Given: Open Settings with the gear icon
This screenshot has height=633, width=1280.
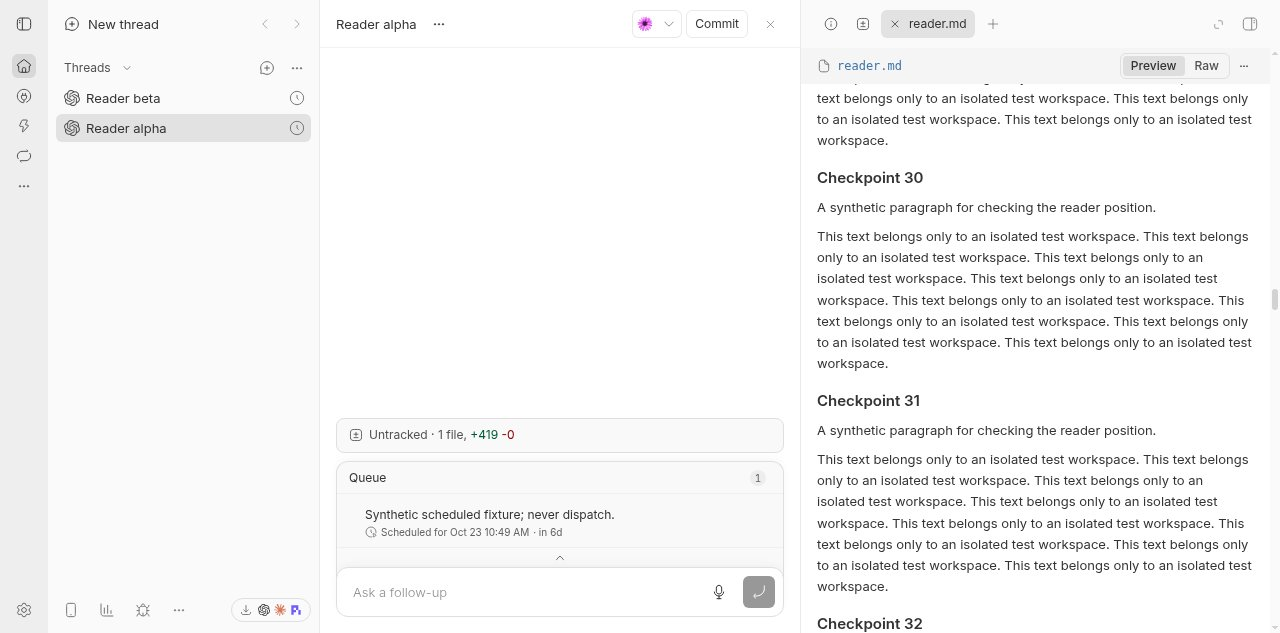Looking at the screenshot, I should point(24,610).
